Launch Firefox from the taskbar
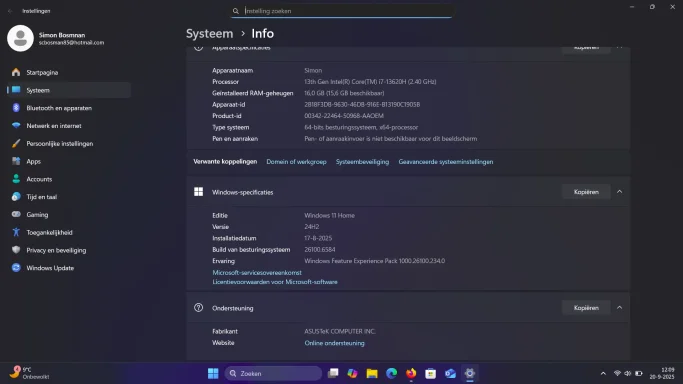 (x=411, y=374)
